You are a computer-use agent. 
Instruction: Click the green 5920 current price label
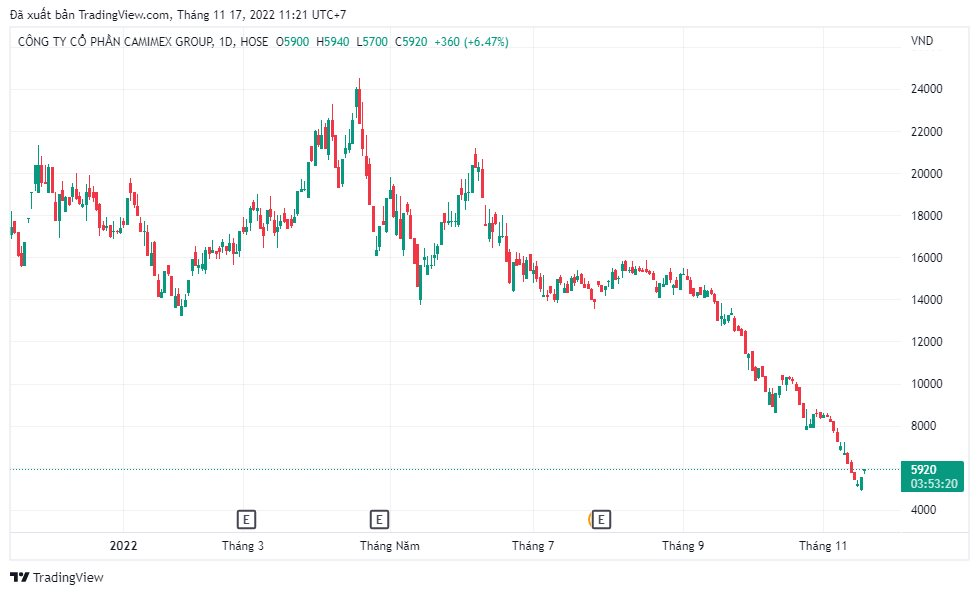click(x=923, y=470)
